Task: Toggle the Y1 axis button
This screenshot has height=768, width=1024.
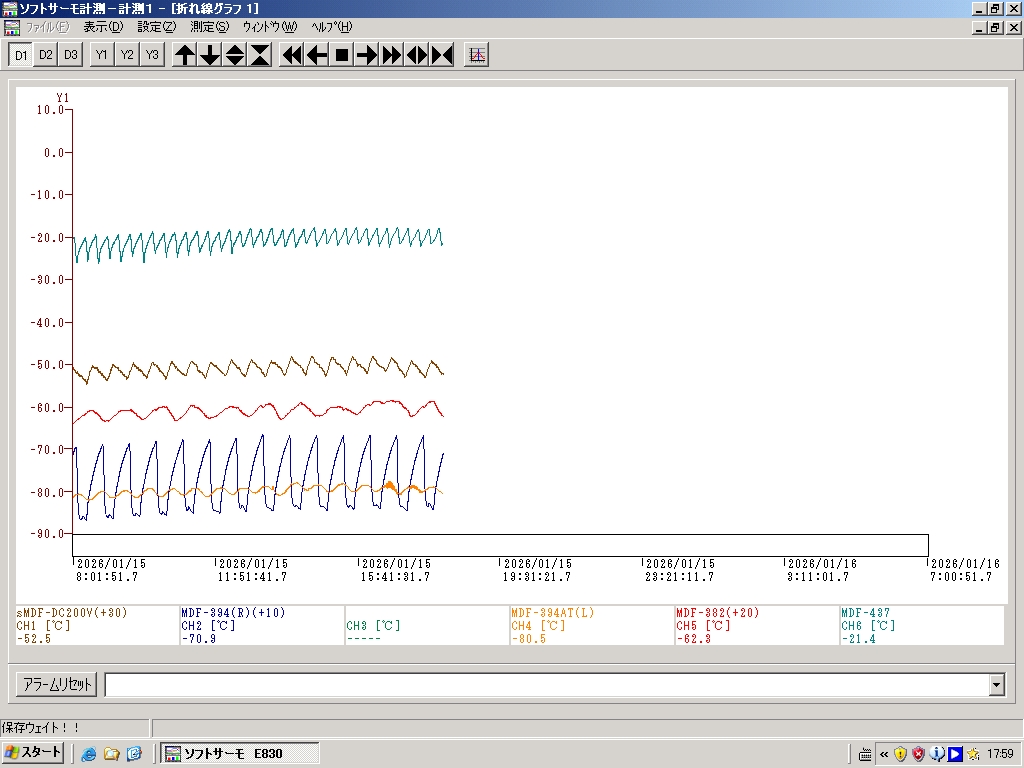Action: coord(101,55)
